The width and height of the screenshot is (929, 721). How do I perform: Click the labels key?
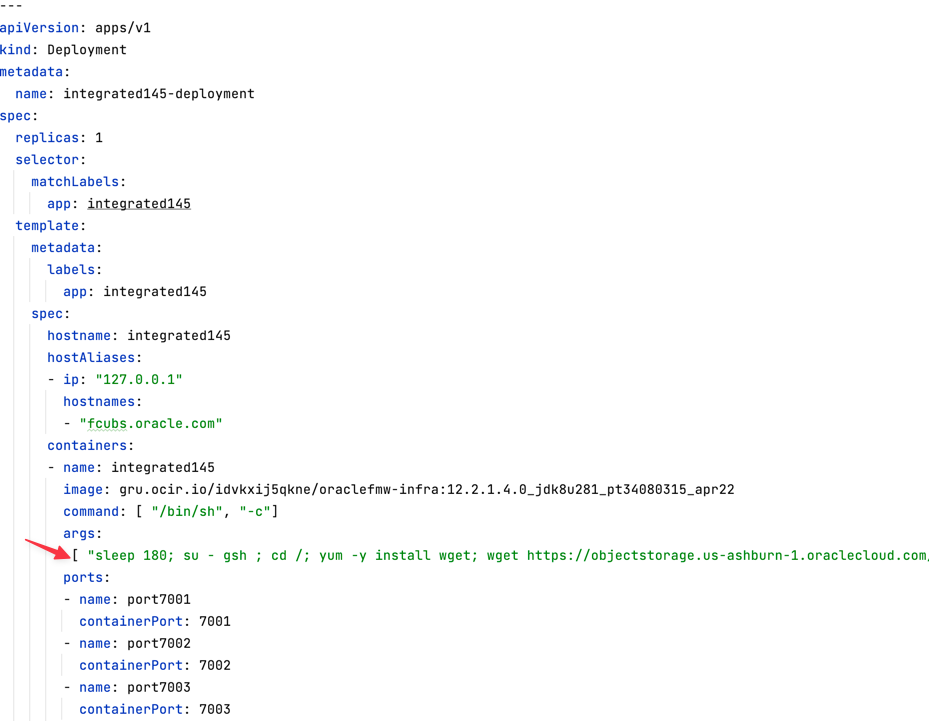pyautogui.click(x=71, y=270)
